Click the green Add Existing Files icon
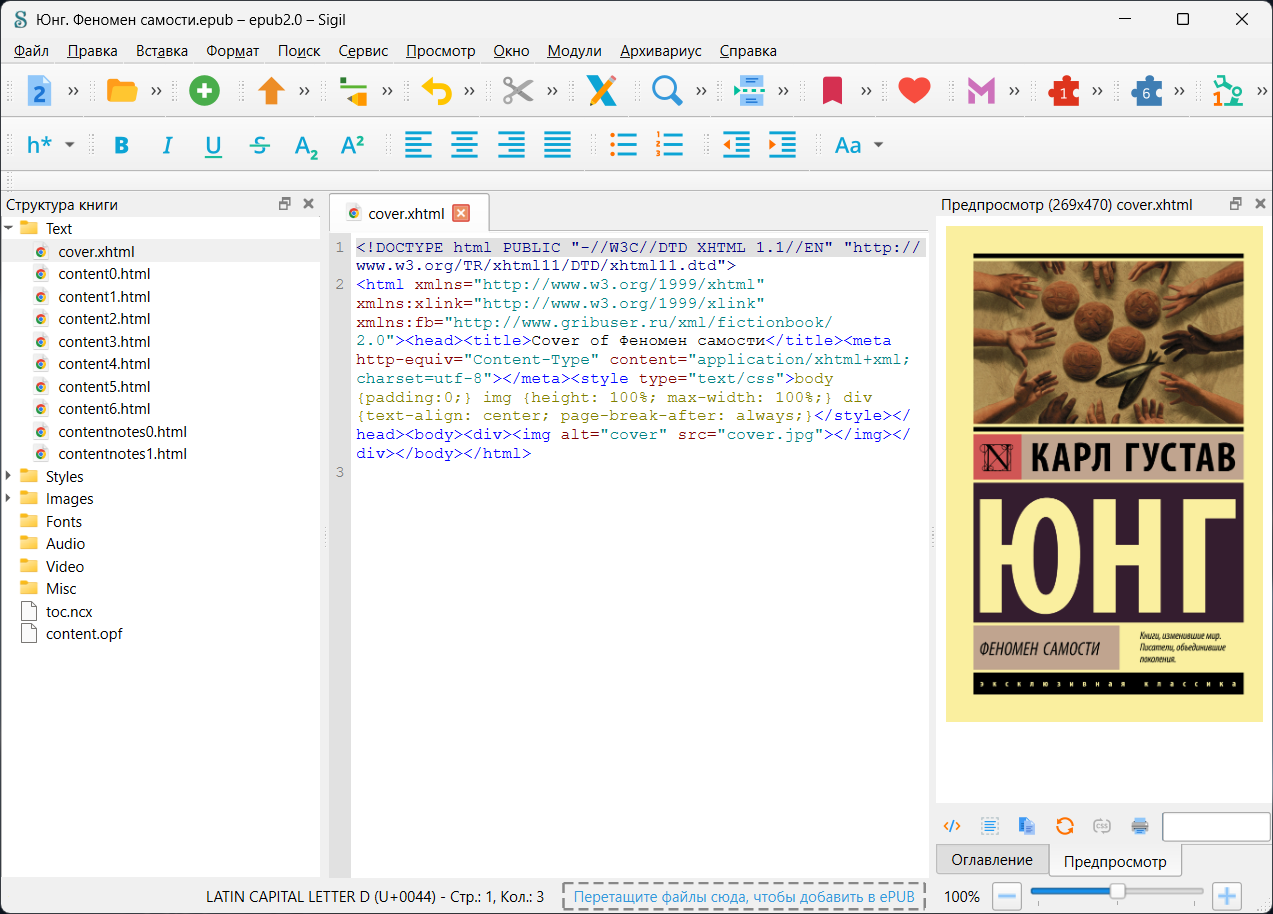The width and height of the screenshot is (1273, 914). [204, 91]
